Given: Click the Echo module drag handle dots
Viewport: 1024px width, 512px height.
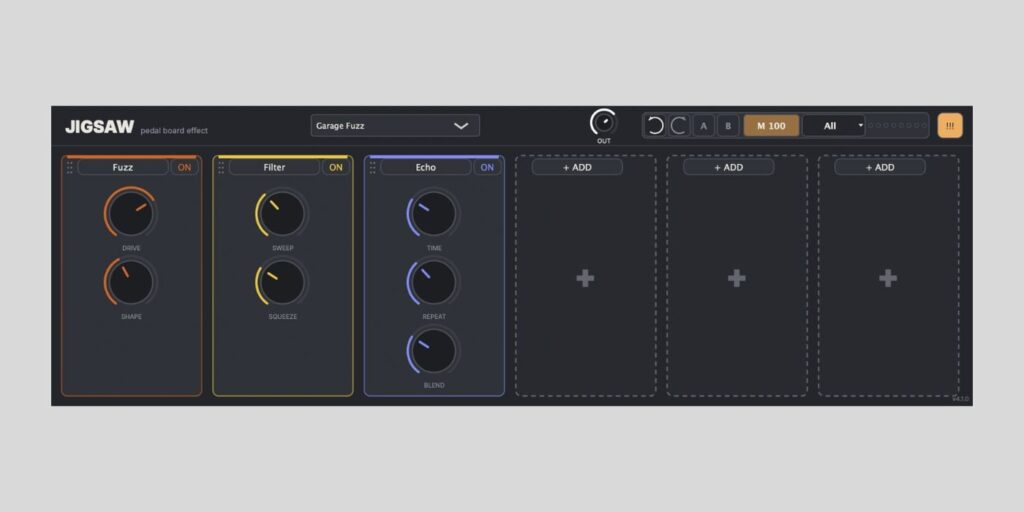Looking at the screenshot, I should pyautogui.click(x=373, y=168).
